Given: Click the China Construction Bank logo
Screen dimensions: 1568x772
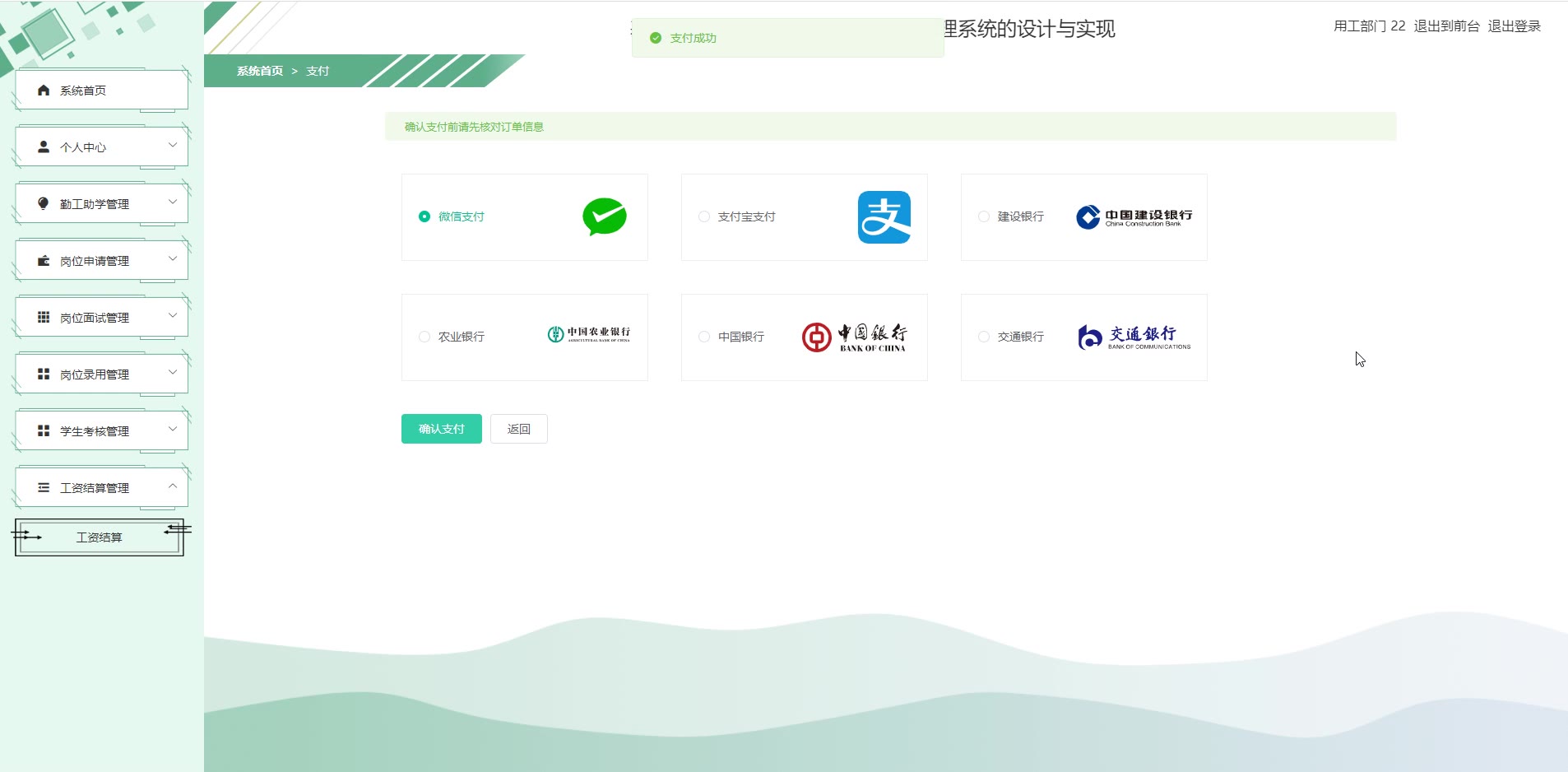Looking at the screenshot, I should (x=1134, y=217).
